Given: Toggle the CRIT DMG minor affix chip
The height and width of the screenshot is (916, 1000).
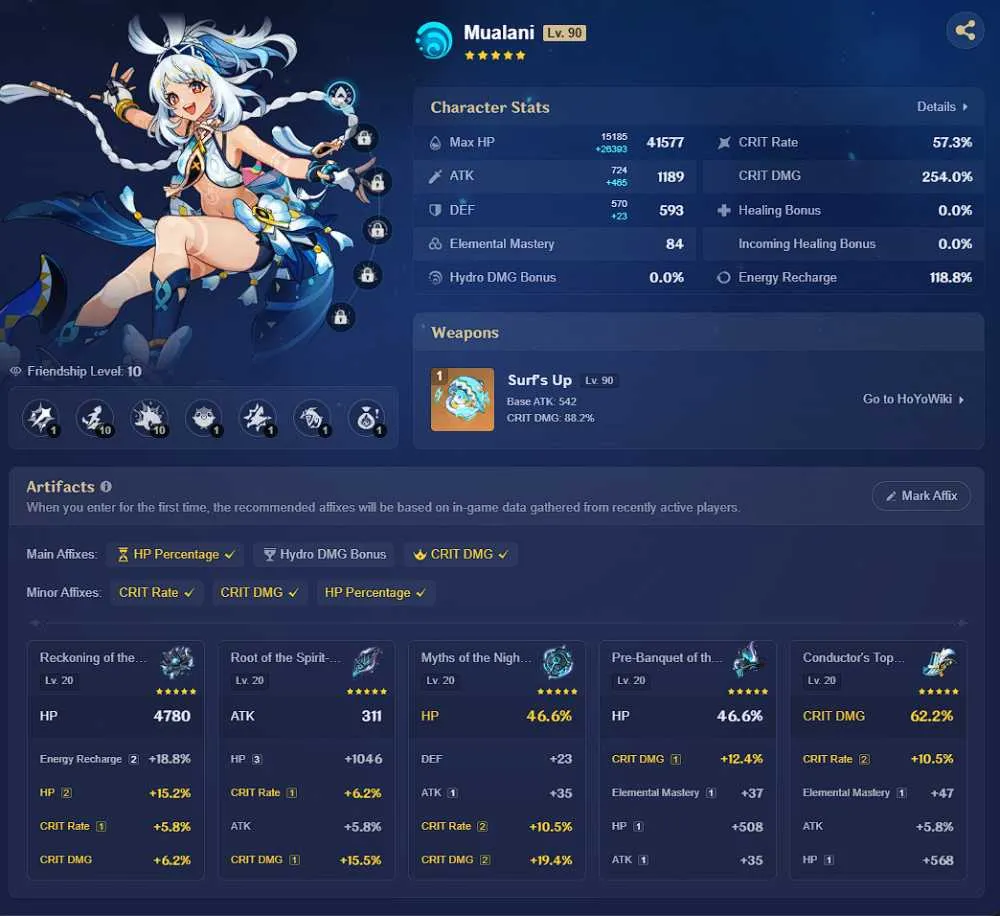Looking at the screenshot, I should [x=259, y=593].
